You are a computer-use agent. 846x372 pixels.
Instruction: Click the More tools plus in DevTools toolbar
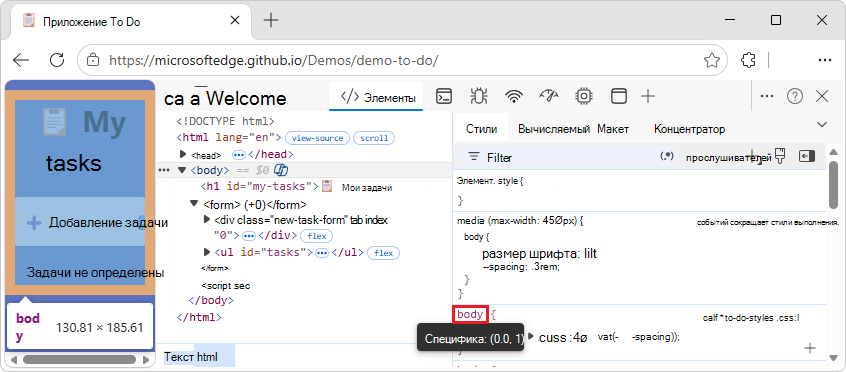point(647,97)
